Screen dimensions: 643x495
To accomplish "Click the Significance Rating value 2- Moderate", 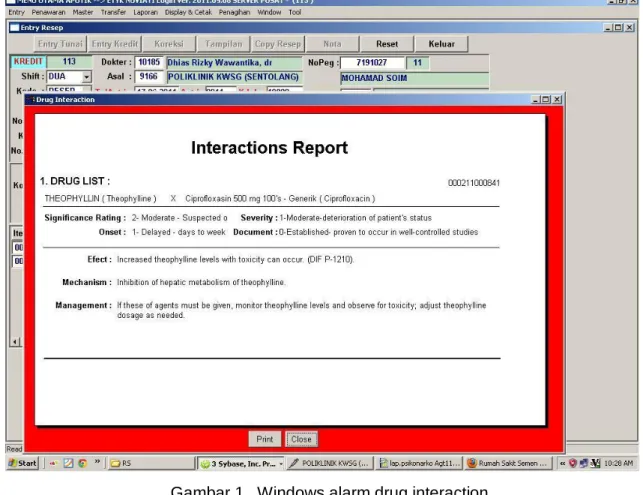I will tap(179, 218).
